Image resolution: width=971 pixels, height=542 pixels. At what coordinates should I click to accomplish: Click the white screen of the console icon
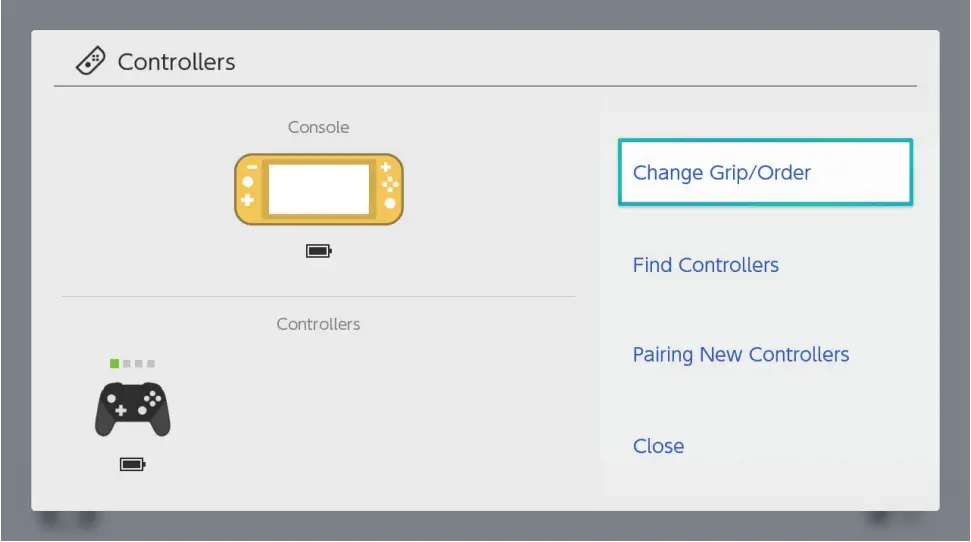pos(319,189)
